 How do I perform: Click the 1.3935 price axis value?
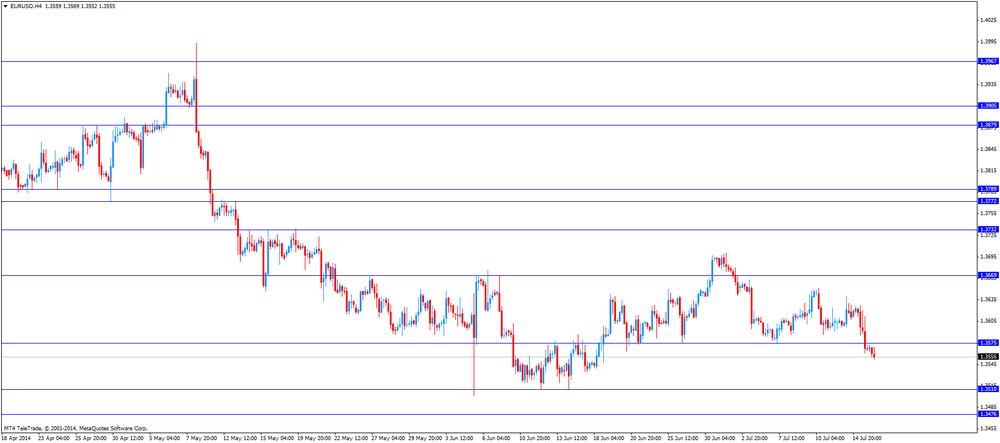pos(990,84)
